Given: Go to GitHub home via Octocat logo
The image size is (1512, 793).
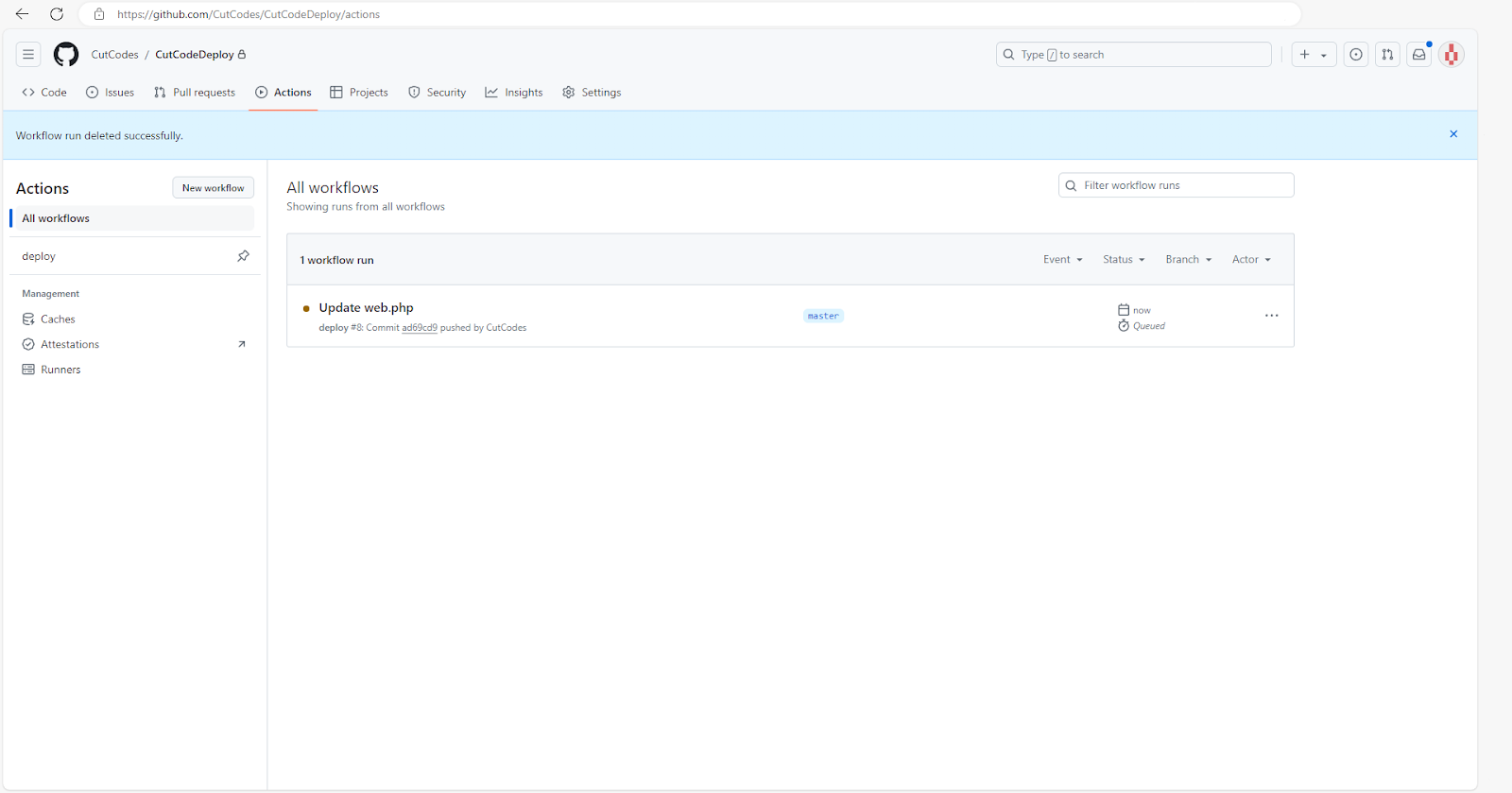Looking at the screenshot, I should pos(66,55).
